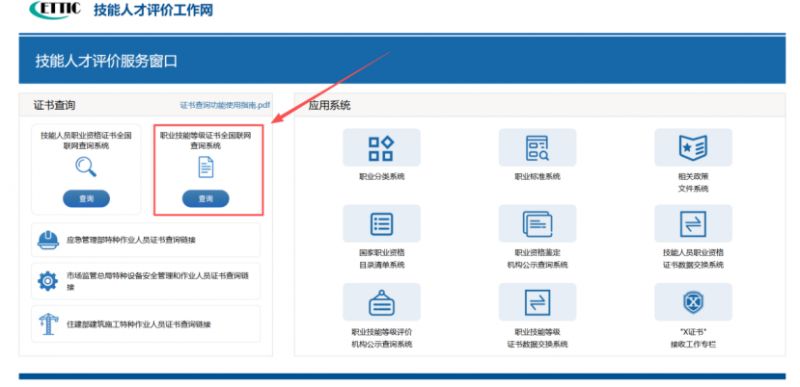Click the document icon for 职业技能等级证书查询
Viewport: 800px width, 387px height.
[x=206, y=167]
